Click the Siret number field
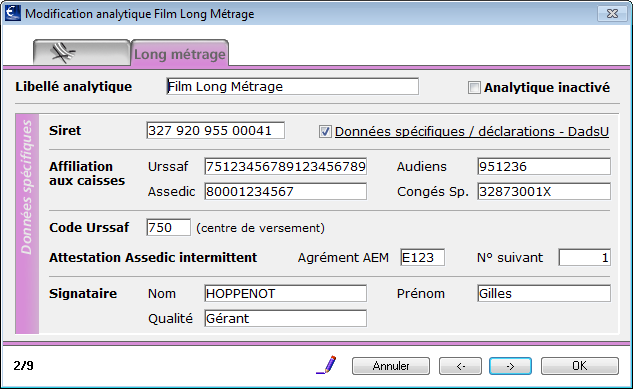This screenshot has width=633, height=389. coord(216,130)
